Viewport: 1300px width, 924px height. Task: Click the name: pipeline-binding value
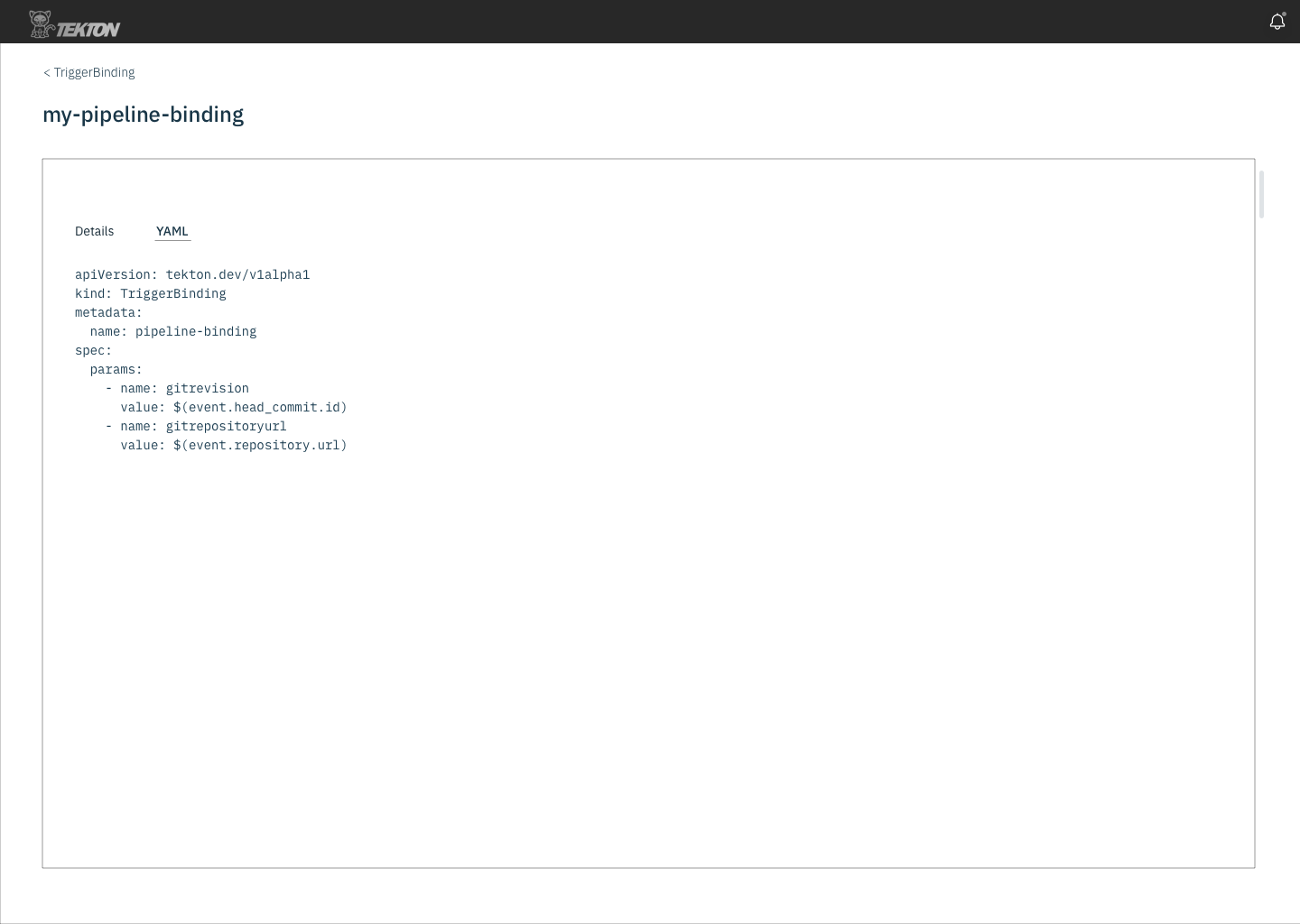[x=173, y=331]
